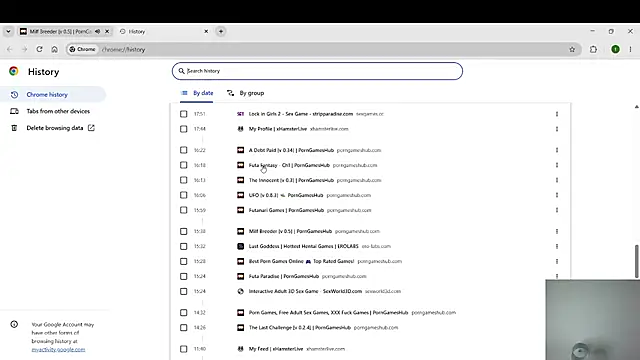Select the checkbox for the 11:40 entry
Screen dimensions: 640x360
pyautogui.click(x=184, y=349)
